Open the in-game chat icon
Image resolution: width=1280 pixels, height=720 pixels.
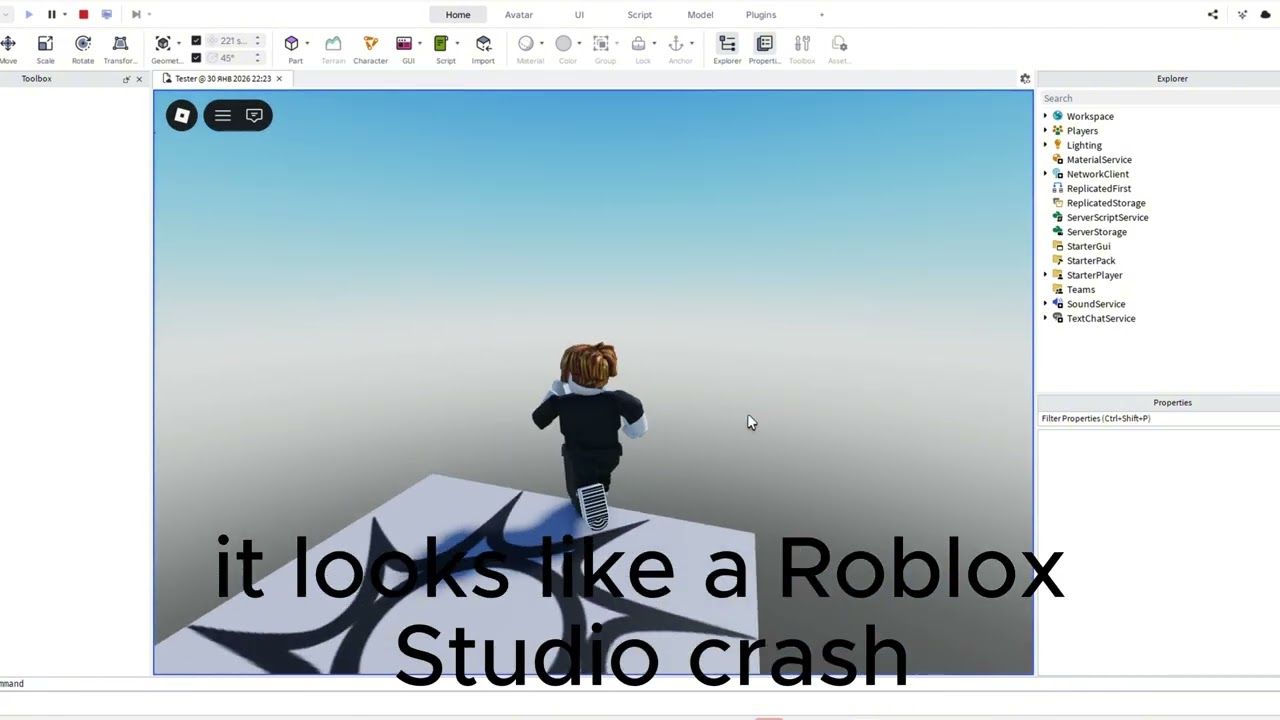[x=254, y=116]
